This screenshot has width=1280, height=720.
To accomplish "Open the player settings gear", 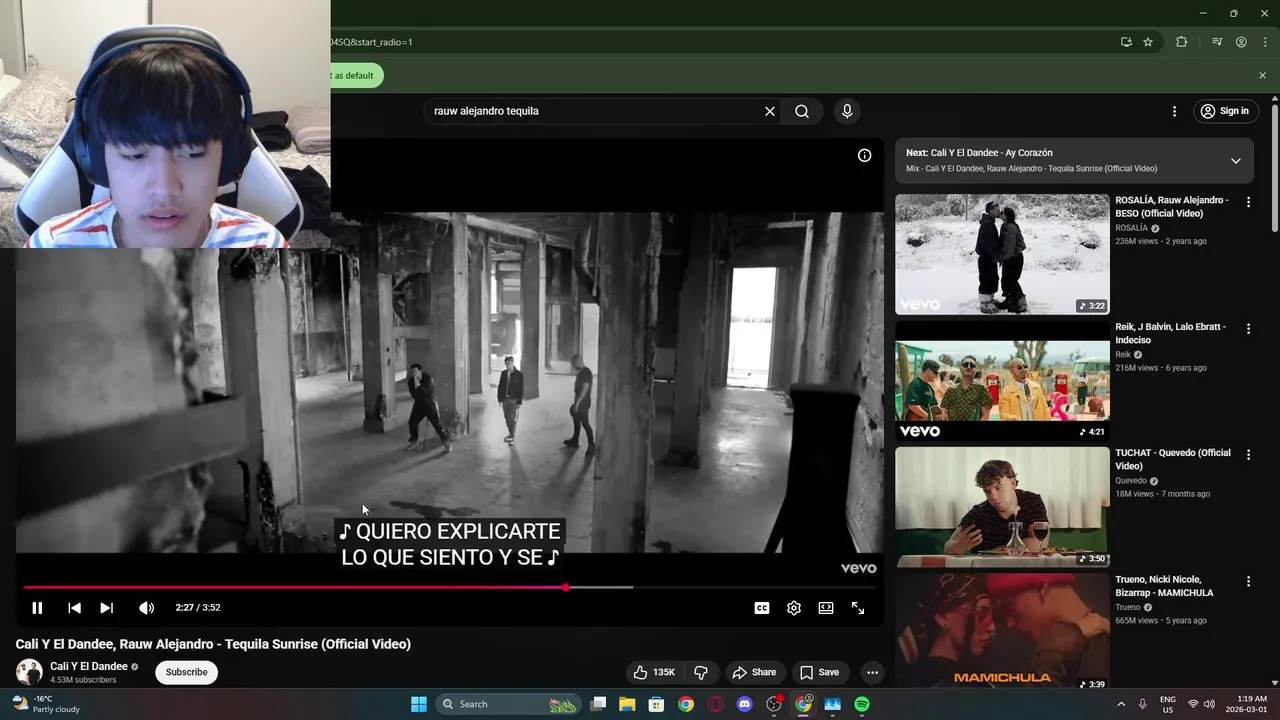I will click(x=794, y=608).
